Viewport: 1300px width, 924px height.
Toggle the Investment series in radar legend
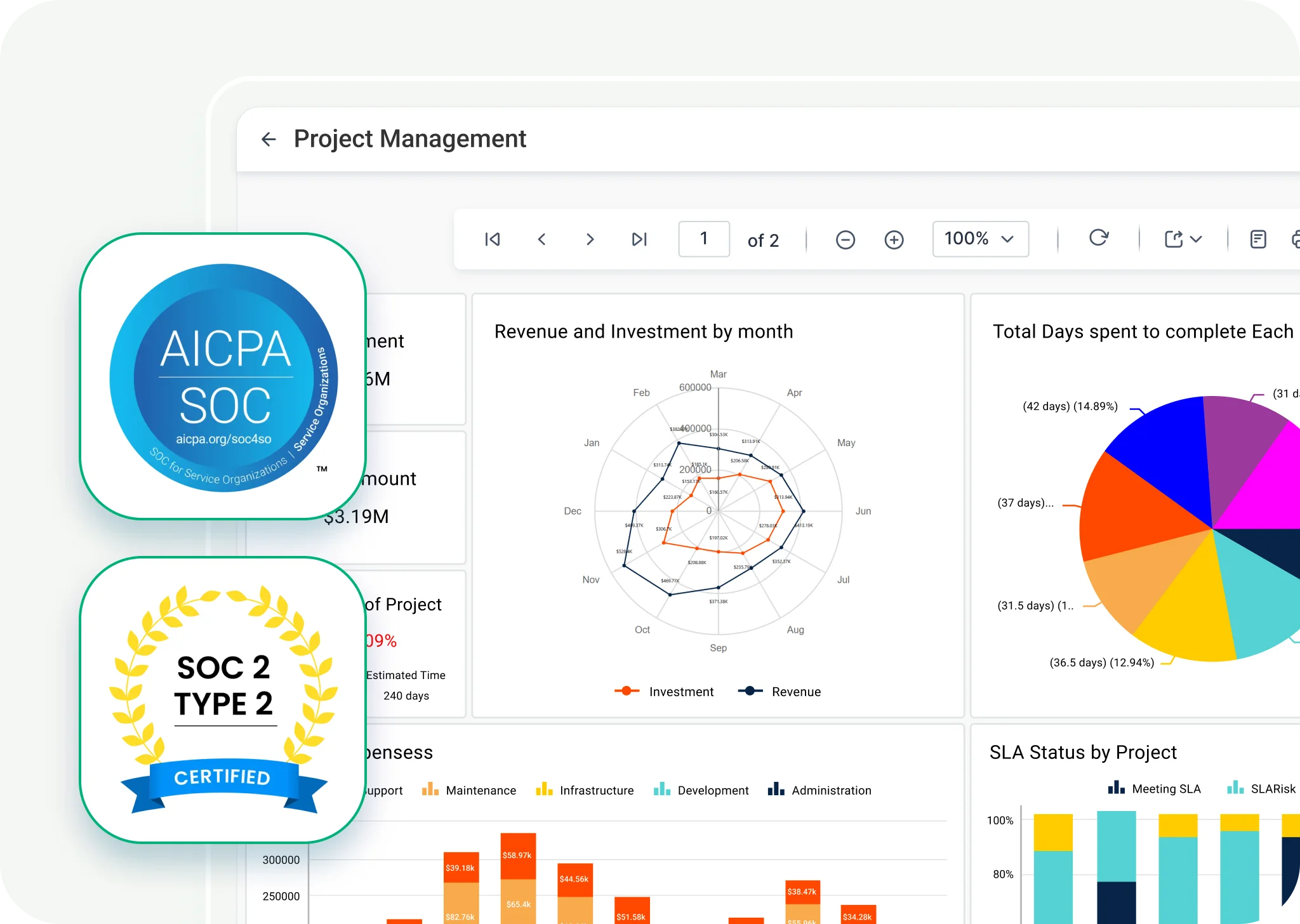pos(664,691)
